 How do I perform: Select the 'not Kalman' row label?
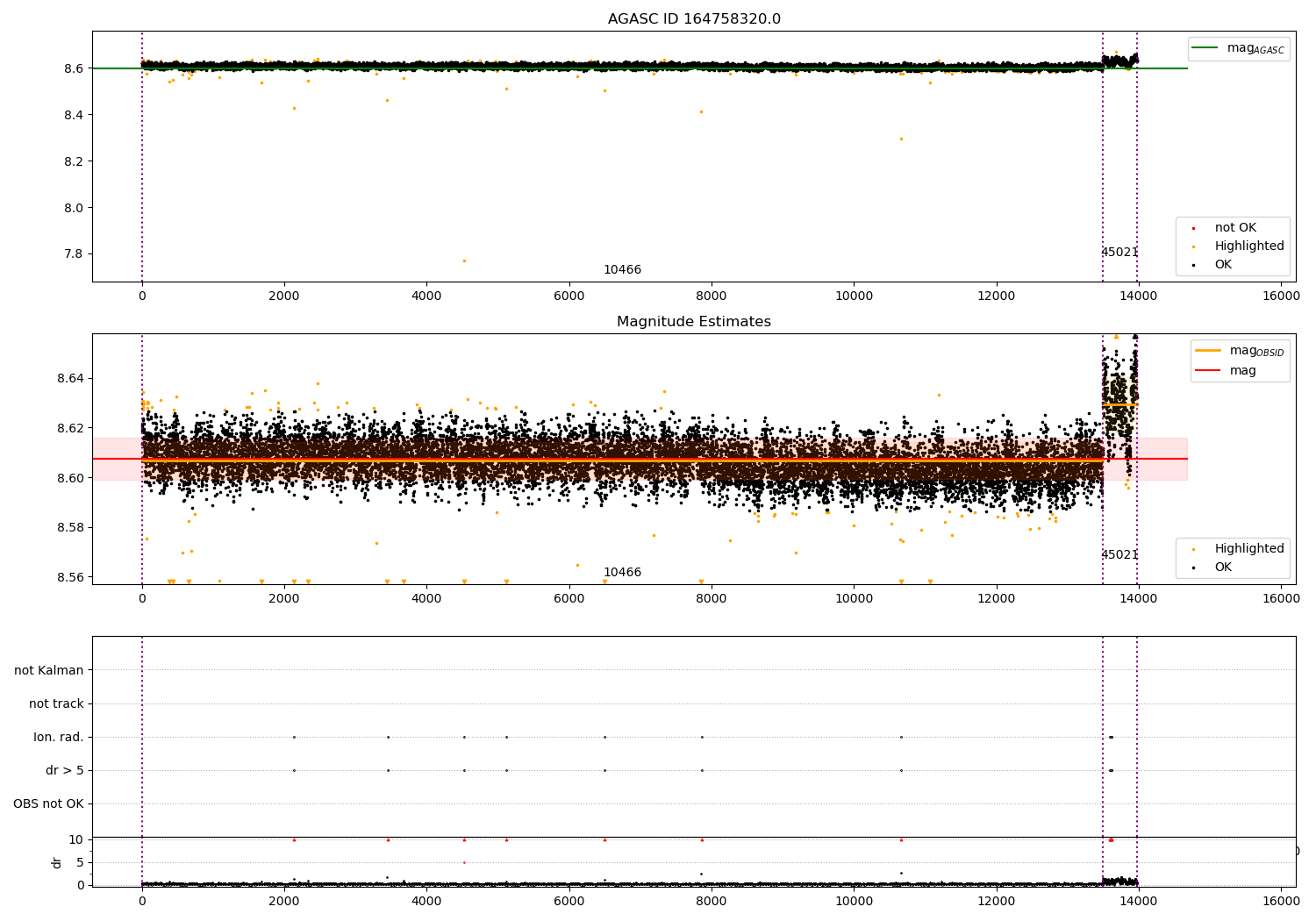coord(49,670)
